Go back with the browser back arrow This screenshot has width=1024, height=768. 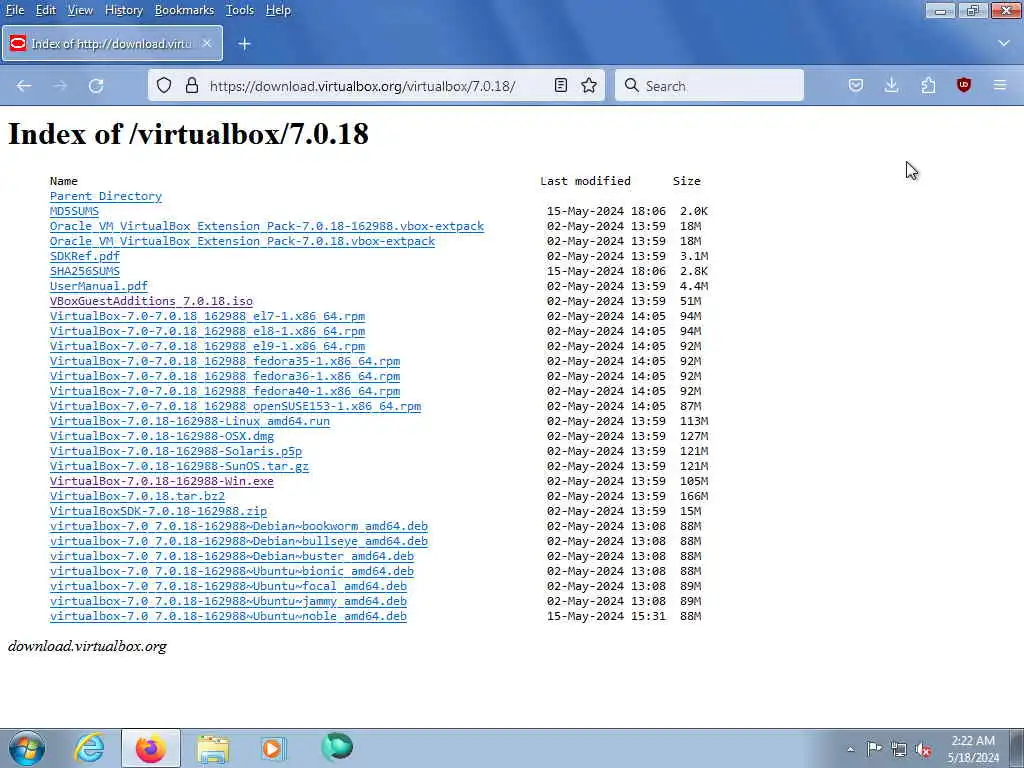pyautogui.click(x=24, y=86)
